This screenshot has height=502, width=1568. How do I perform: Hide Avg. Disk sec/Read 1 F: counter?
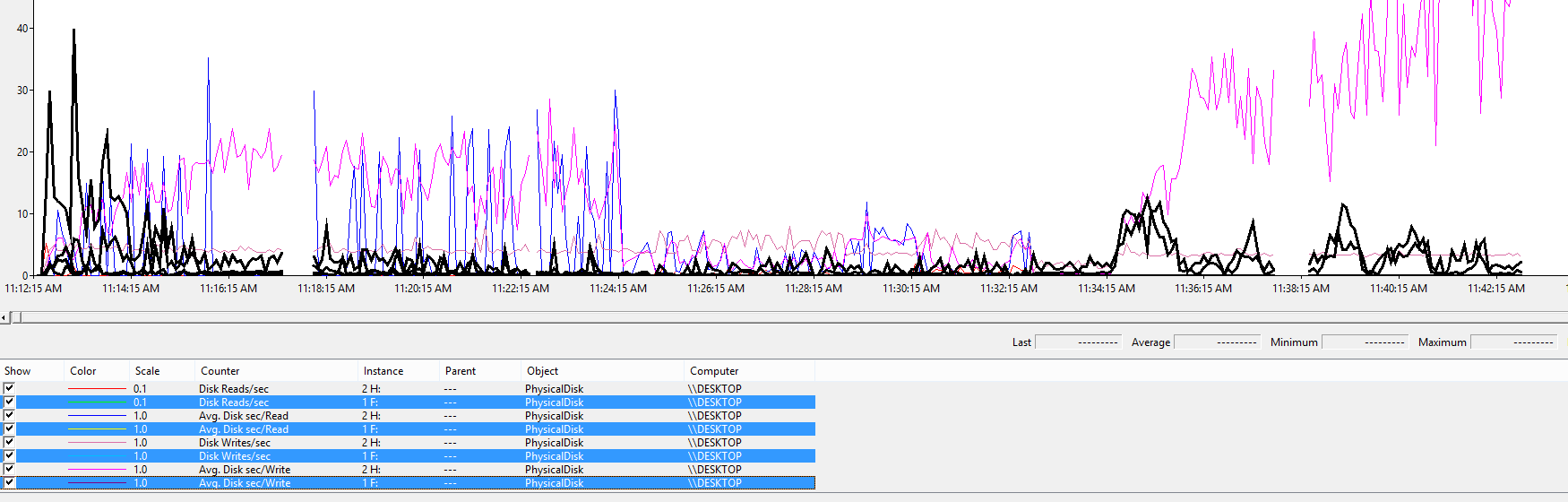pos(9,428)
